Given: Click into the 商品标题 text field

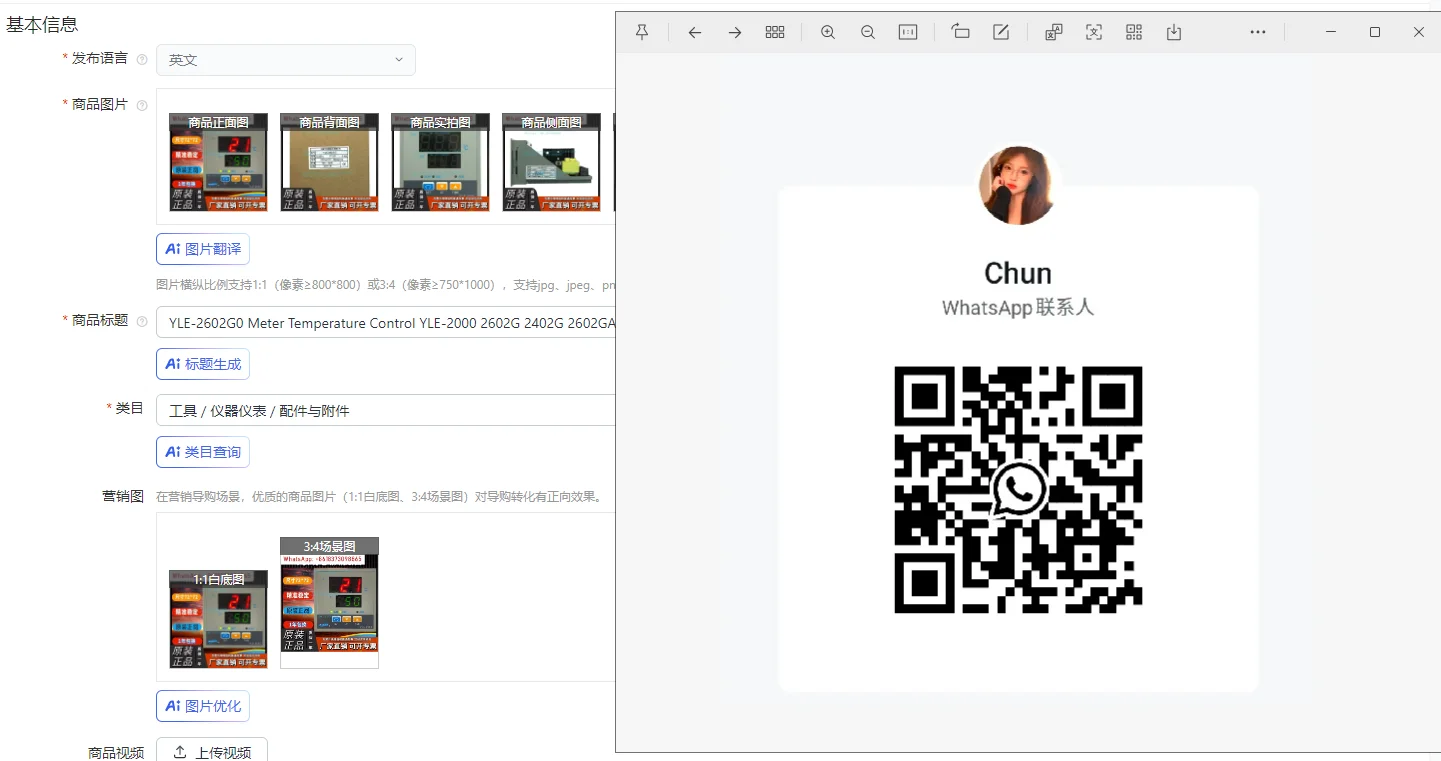Looking at the screenshot, I should pyautogui.click(x=385, y=323).
